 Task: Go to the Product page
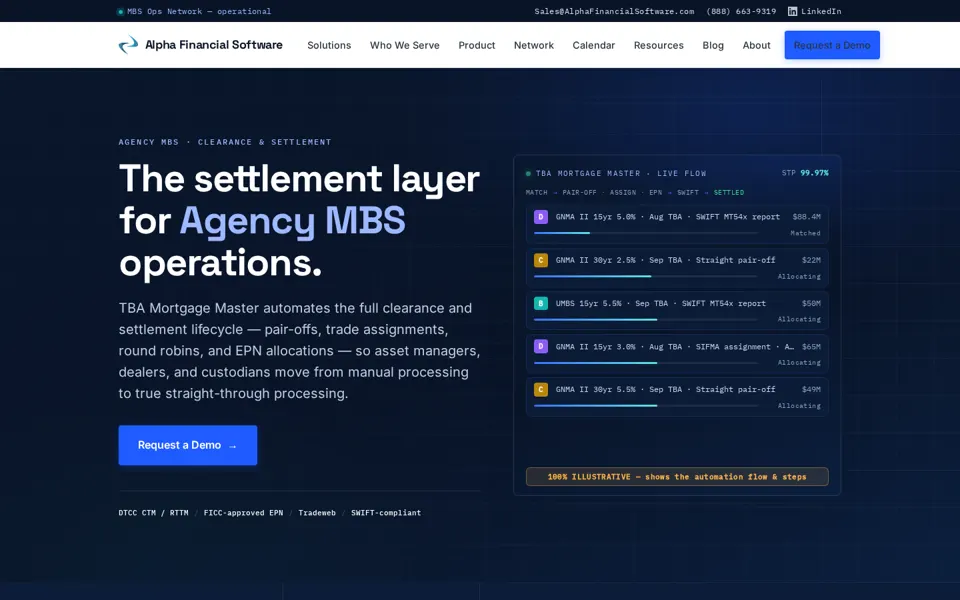(x=476, y=45)
